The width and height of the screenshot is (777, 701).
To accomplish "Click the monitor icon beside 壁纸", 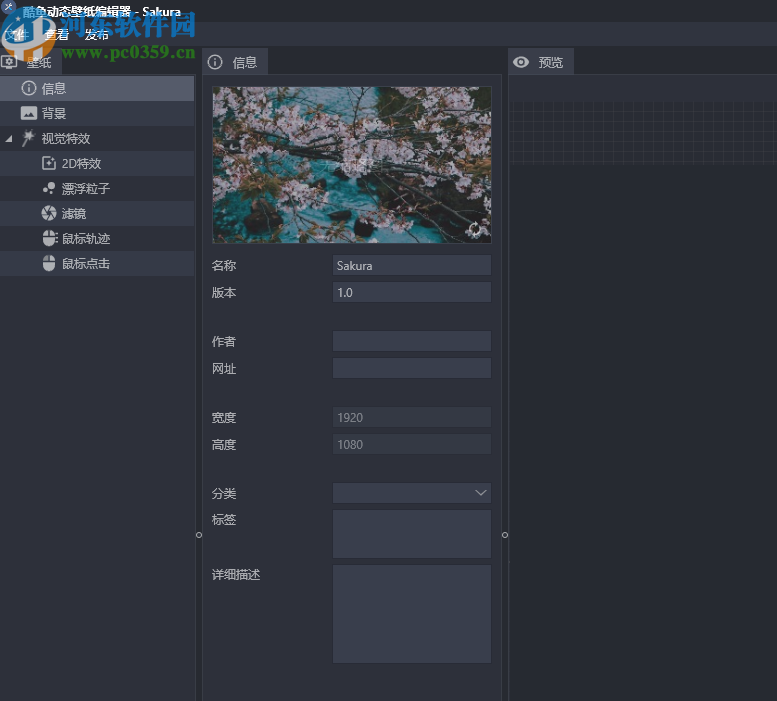I will coord(9,62).
